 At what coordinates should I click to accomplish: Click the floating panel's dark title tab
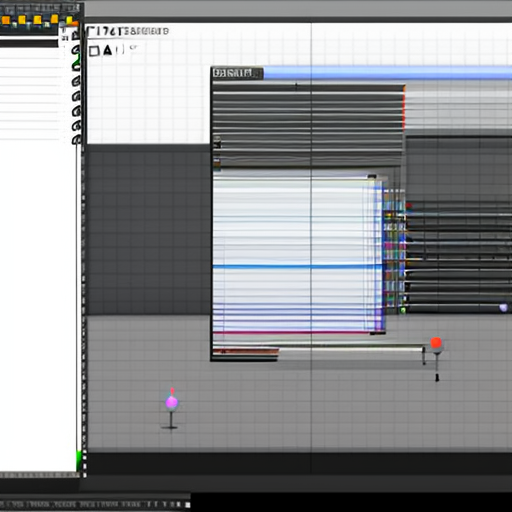[237, 73]
